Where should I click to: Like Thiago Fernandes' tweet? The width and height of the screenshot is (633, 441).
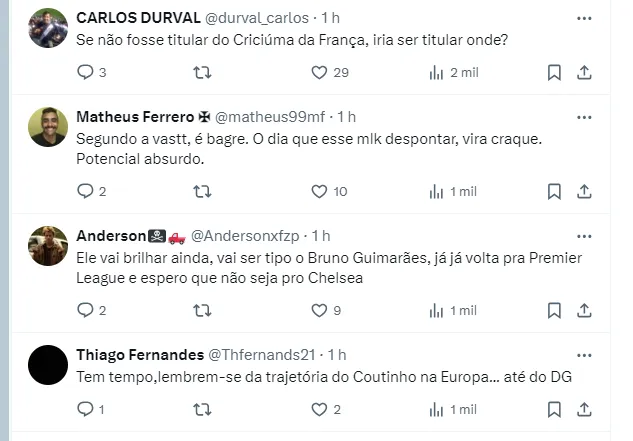pos(319,409)
